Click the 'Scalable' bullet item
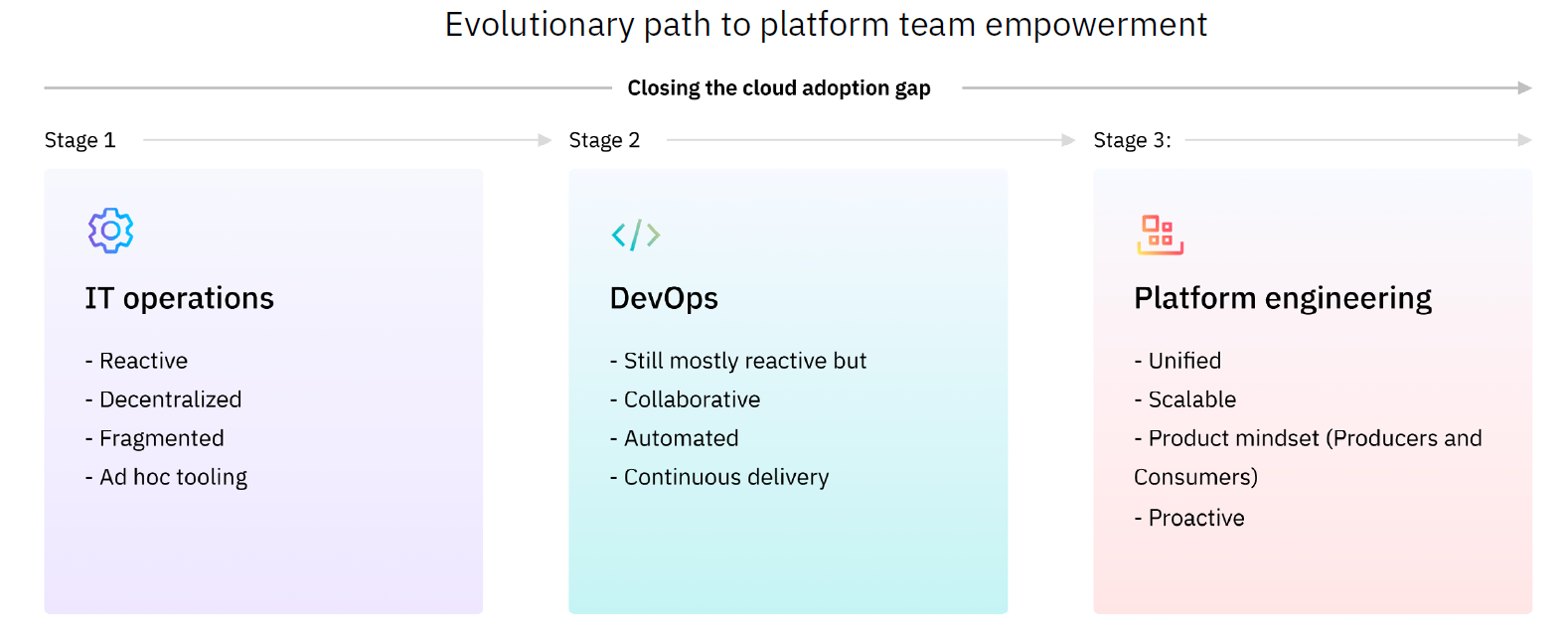The image size is (1568, 634). coord(1191,399)
